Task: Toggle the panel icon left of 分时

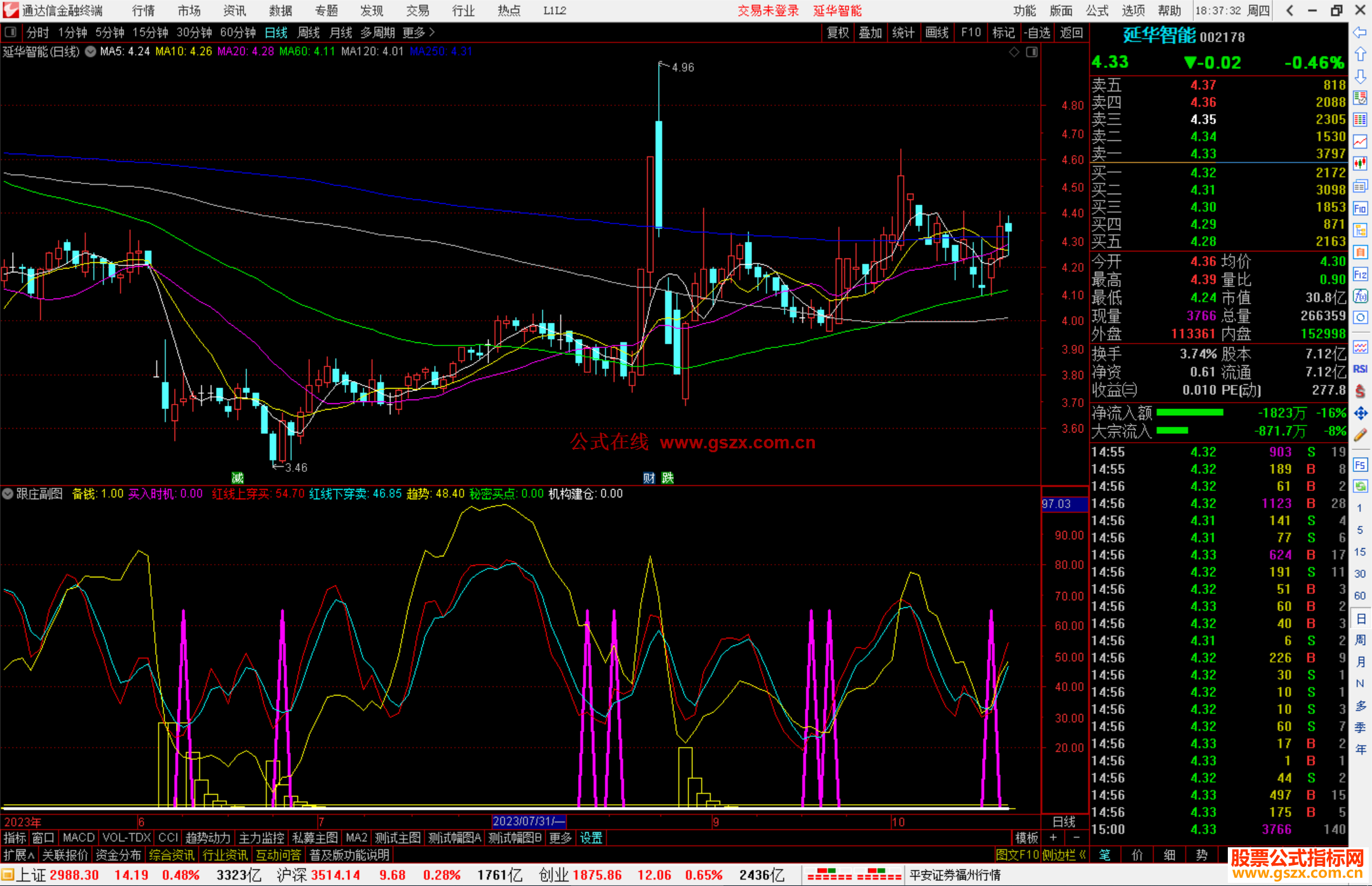Action: (x=11, y=32)
